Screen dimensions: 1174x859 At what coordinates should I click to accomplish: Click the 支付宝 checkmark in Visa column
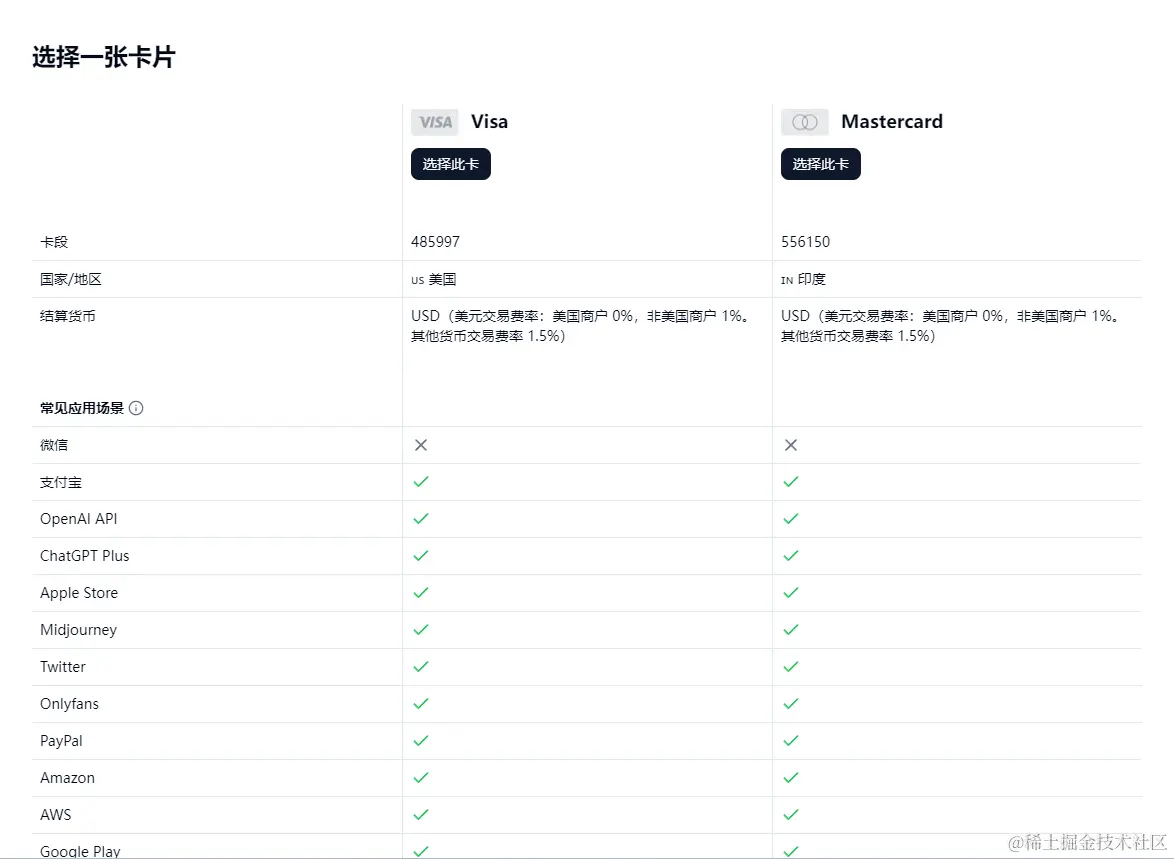421,482
